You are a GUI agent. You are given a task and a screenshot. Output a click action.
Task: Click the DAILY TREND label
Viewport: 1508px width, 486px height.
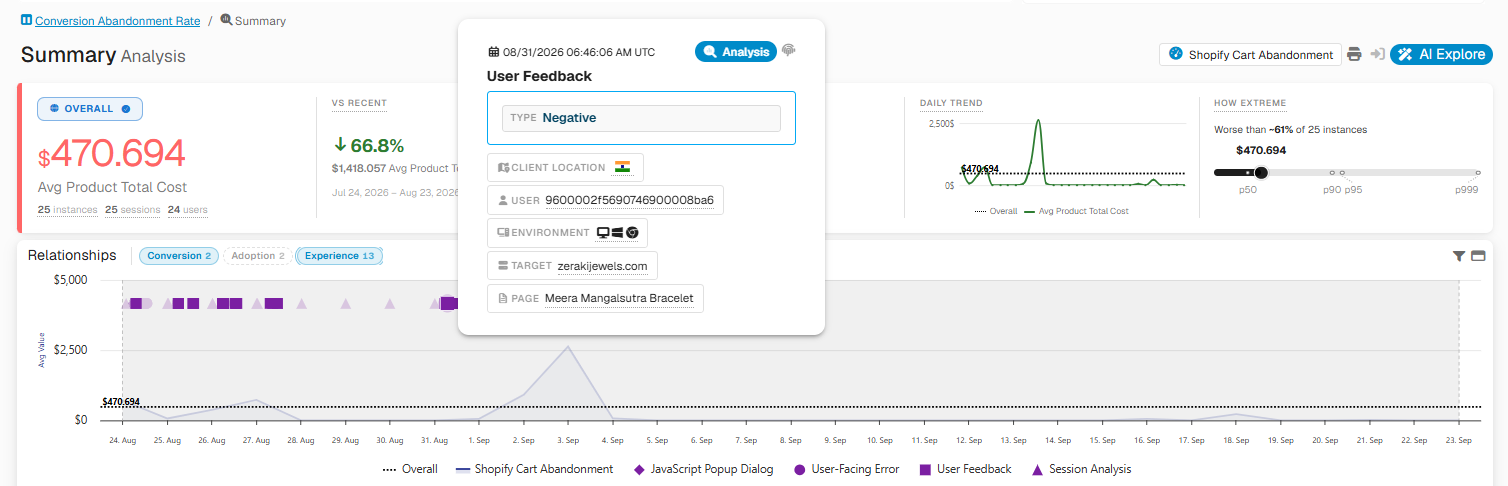951,103
